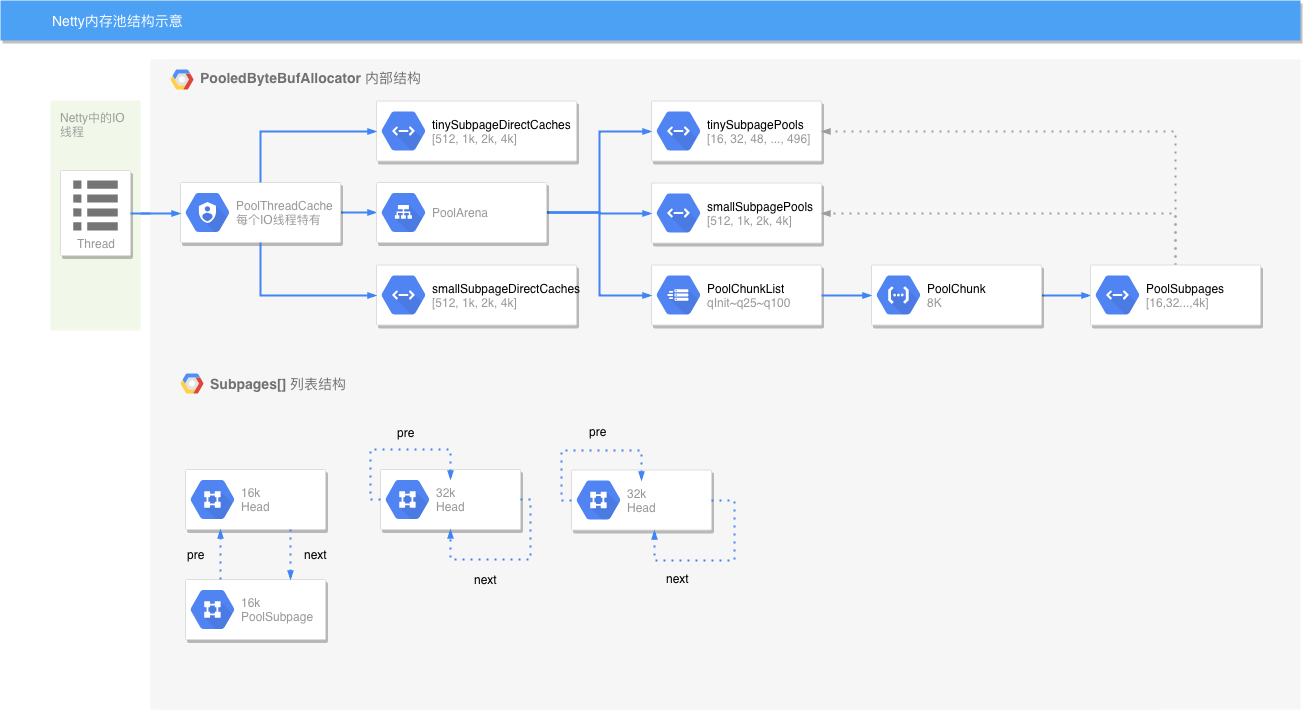Select the '[16, 32, 48, ..., 496]' text
The image size is (1303, 710).
(x=758, y=139)
